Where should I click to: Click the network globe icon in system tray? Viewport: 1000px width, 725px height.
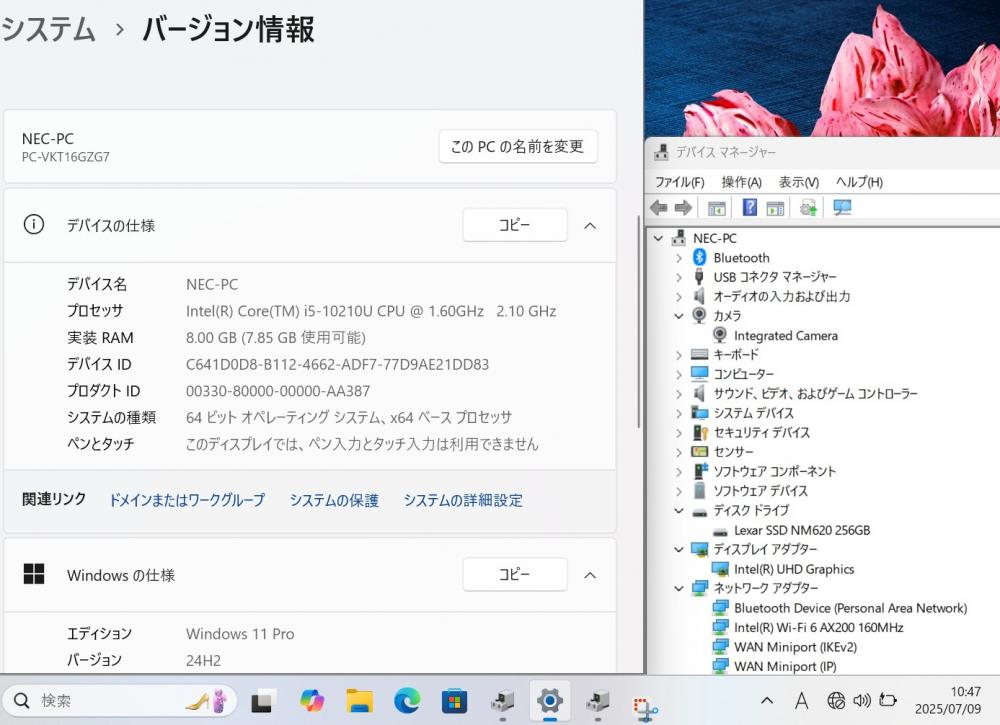click(835, 701)
